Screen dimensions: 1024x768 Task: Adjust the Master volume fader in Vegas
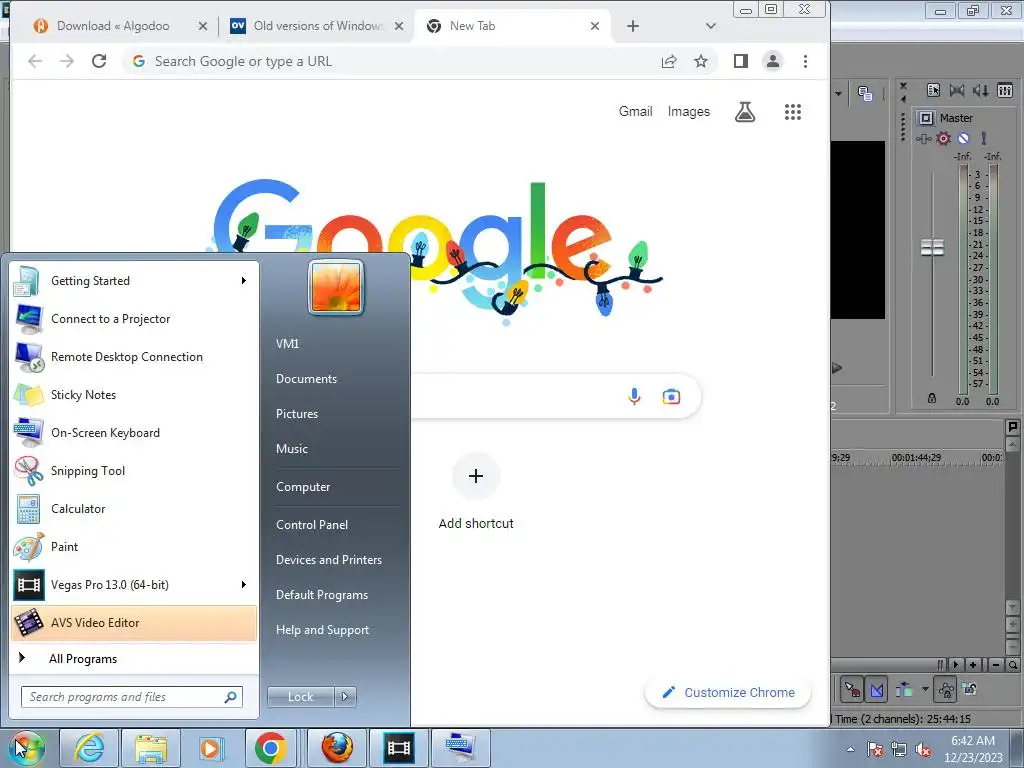(x=933, y=248)
